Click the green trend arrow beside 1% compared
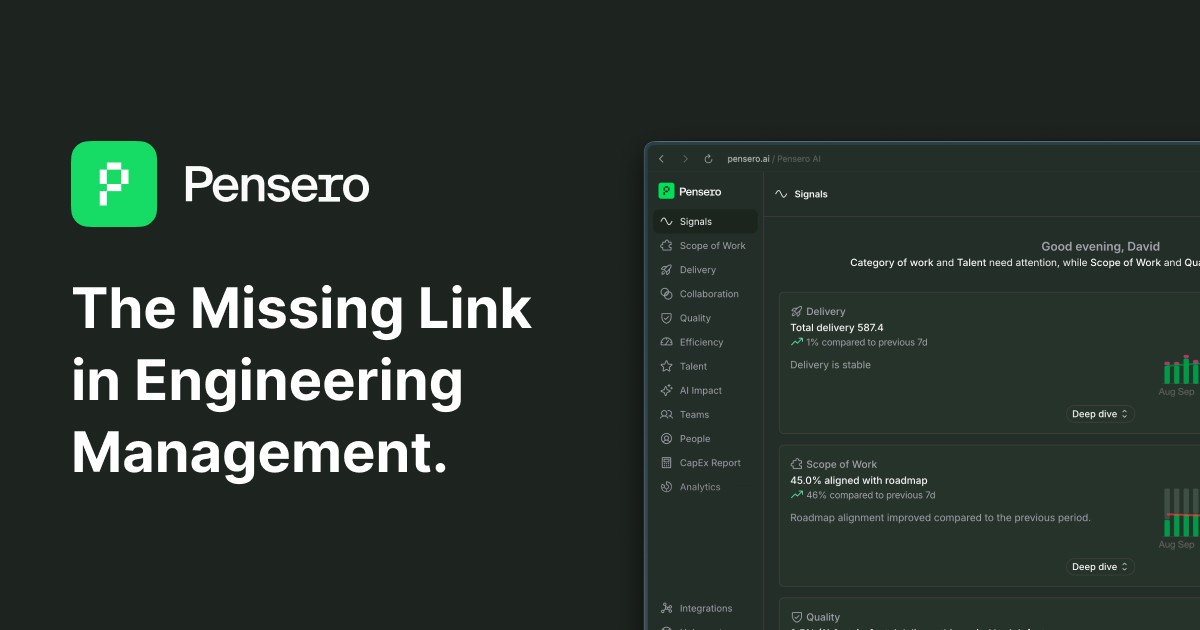The height and width of the screenshot is (630, 1200). click(797, 342)
